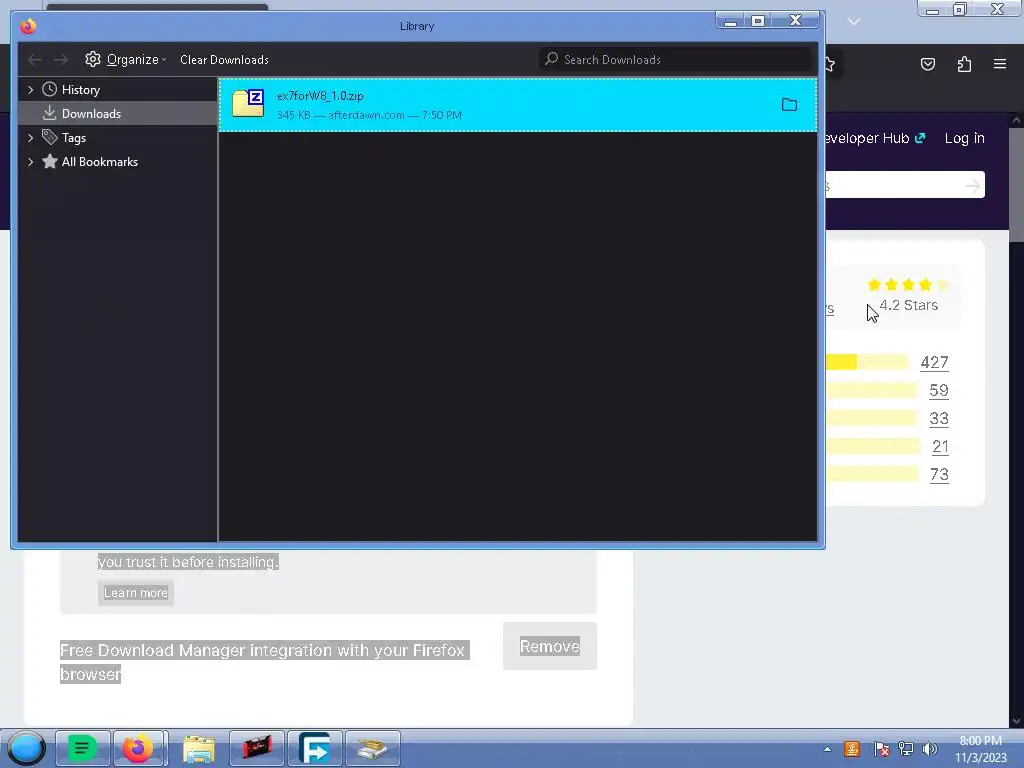
Task: Click the Log in link
Action: click(x=965, y=138)
